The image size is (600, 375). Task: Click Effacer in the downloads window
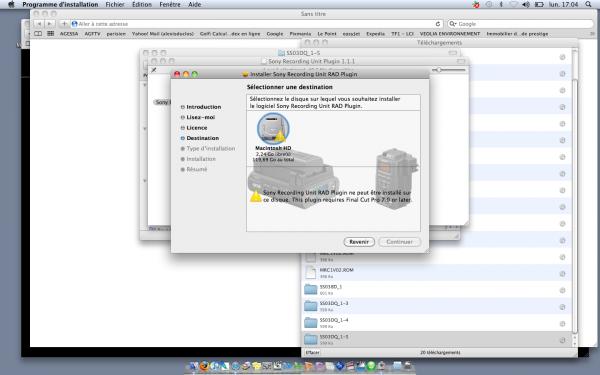coord(313,352)
